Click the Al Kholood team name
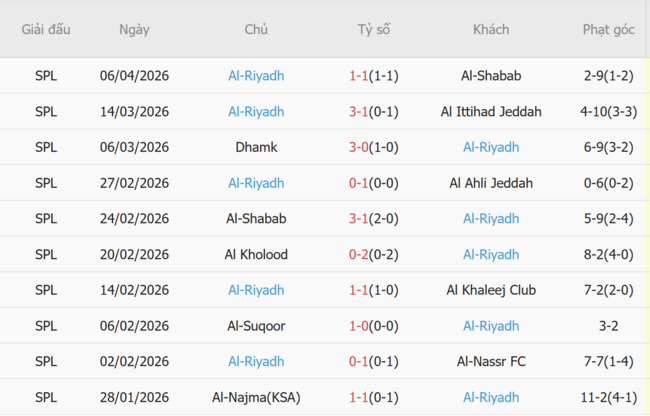 pyautogui.click(x=256, y=255)
